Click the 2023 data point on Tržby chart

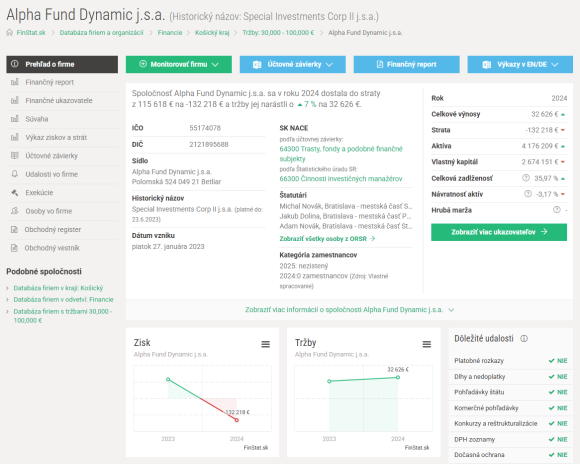tap(329, 381)
